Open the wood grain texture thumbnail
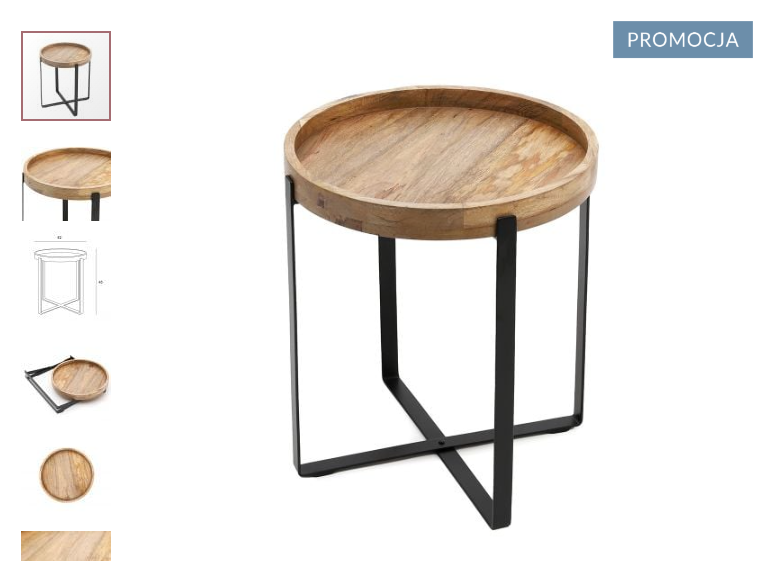The image size is (779, 586). (66, 546)
